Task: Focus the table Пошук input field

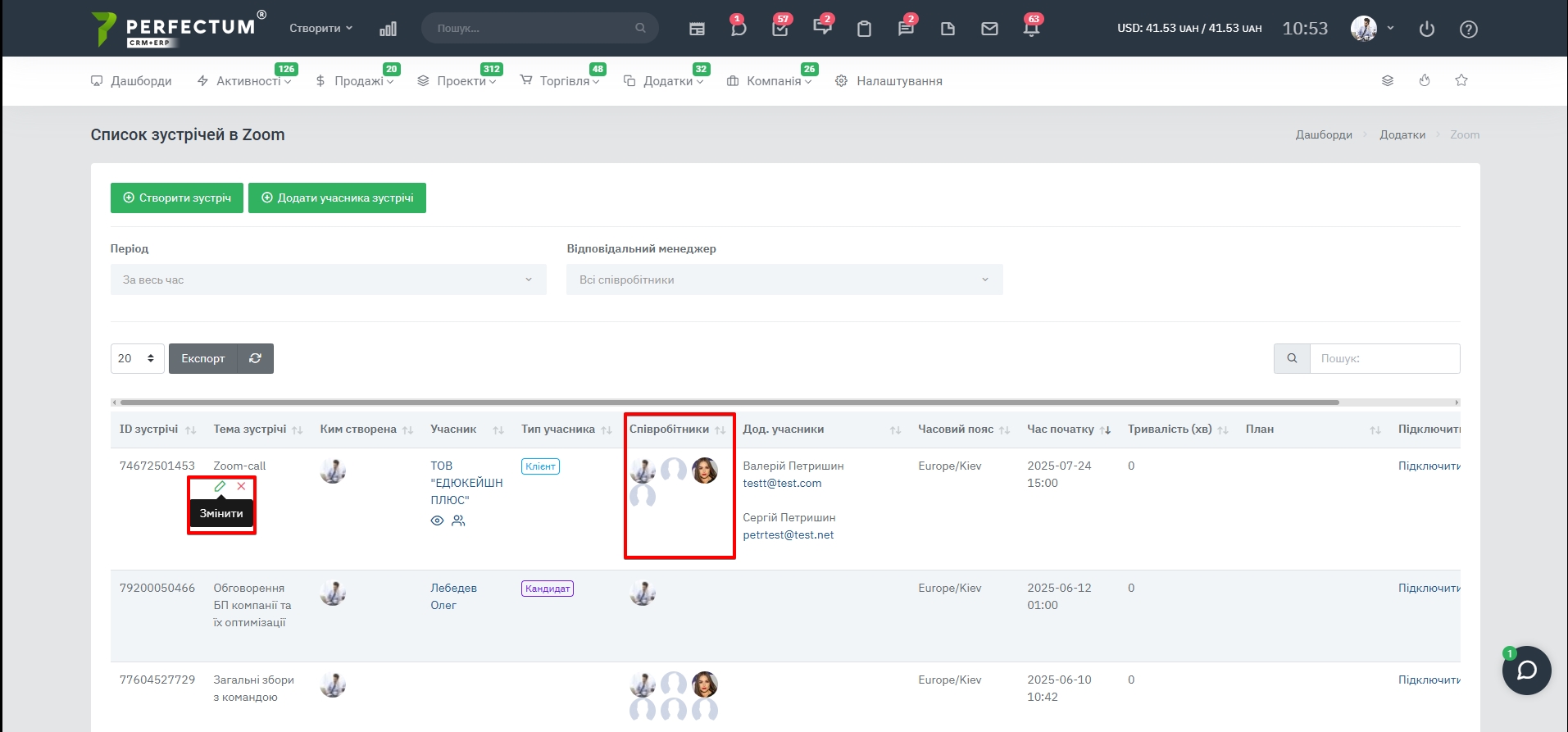Action: tap(1384, 358)
